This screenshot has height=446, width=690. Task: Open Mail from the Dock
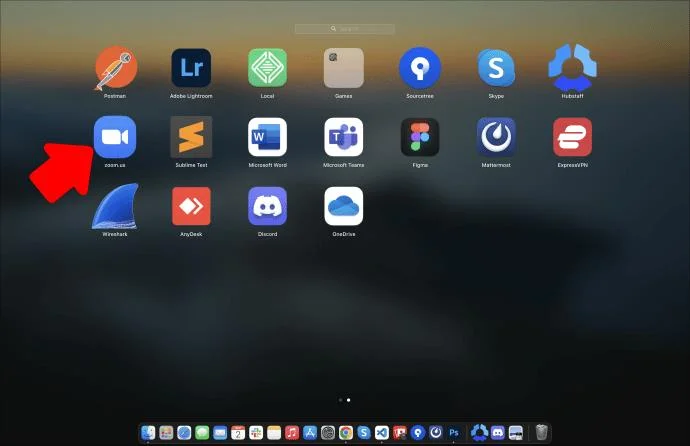220,433
